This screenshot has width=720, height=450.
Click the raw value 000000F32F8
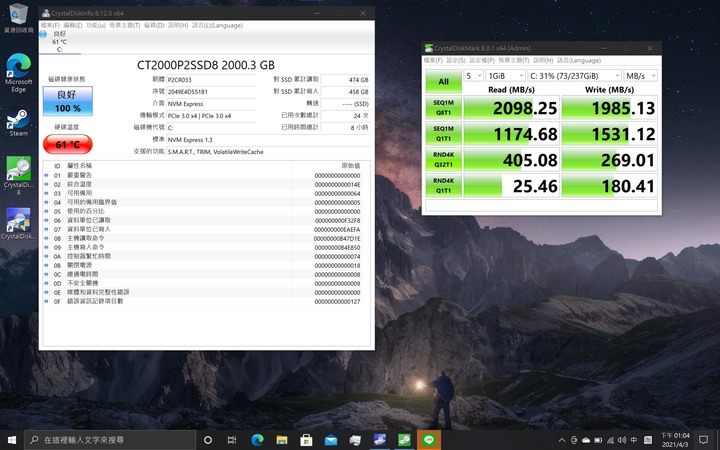pos(337,220)
